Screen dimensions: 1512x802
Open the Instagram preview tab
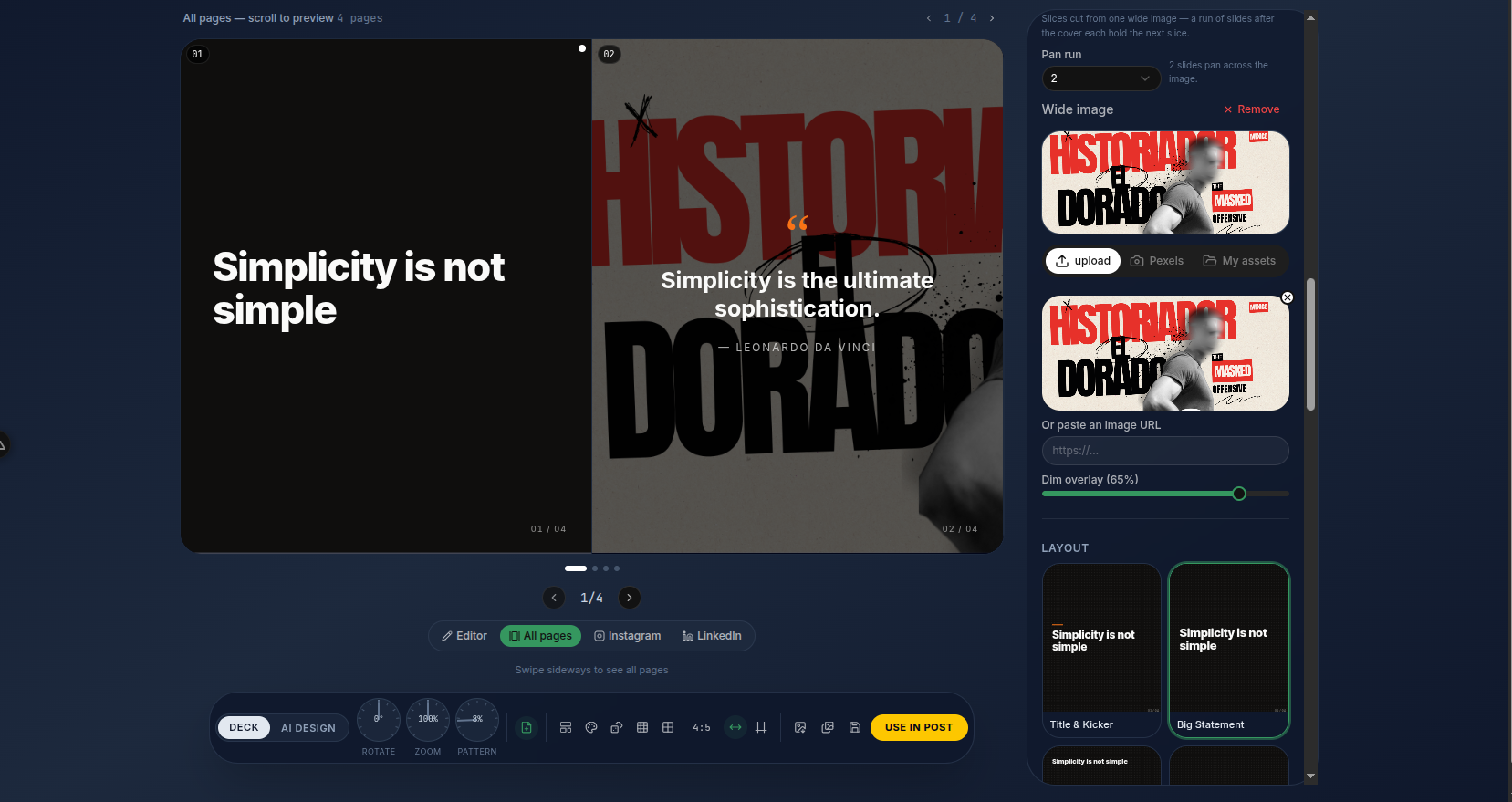click(628, 636)
